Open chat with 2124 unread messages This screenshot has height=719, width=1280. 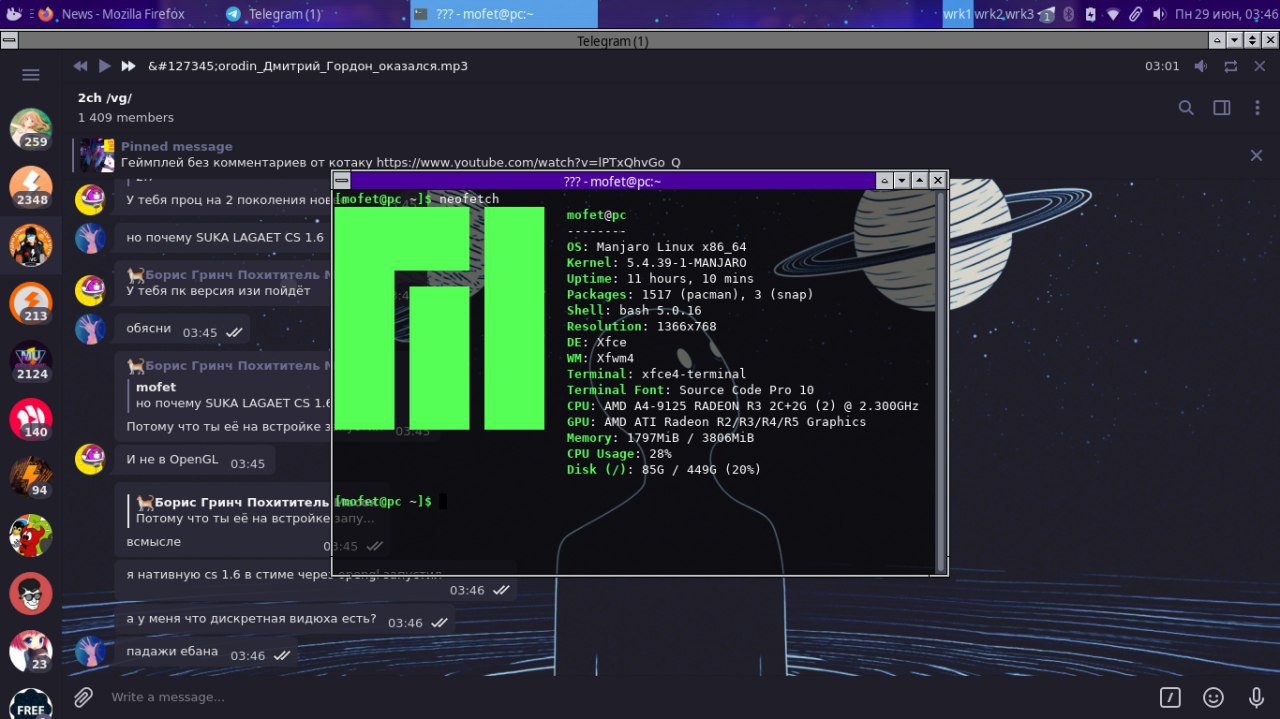click(31, 361)
